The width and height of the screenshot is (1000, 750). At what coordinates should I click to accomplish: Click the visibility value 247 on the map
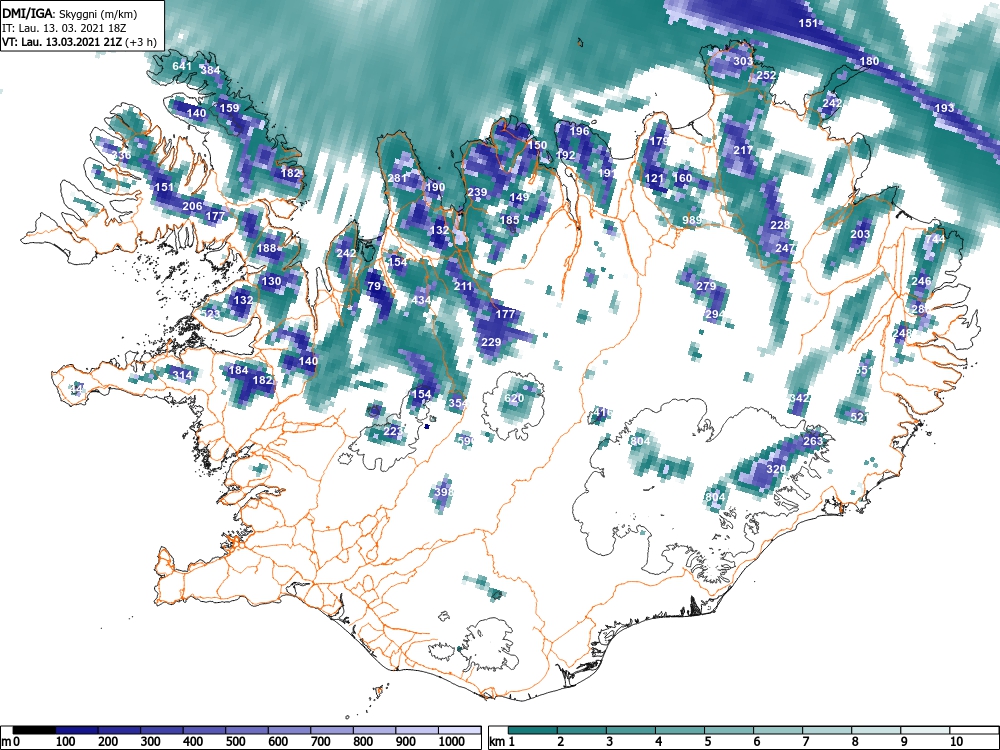[x=785, y=248]
